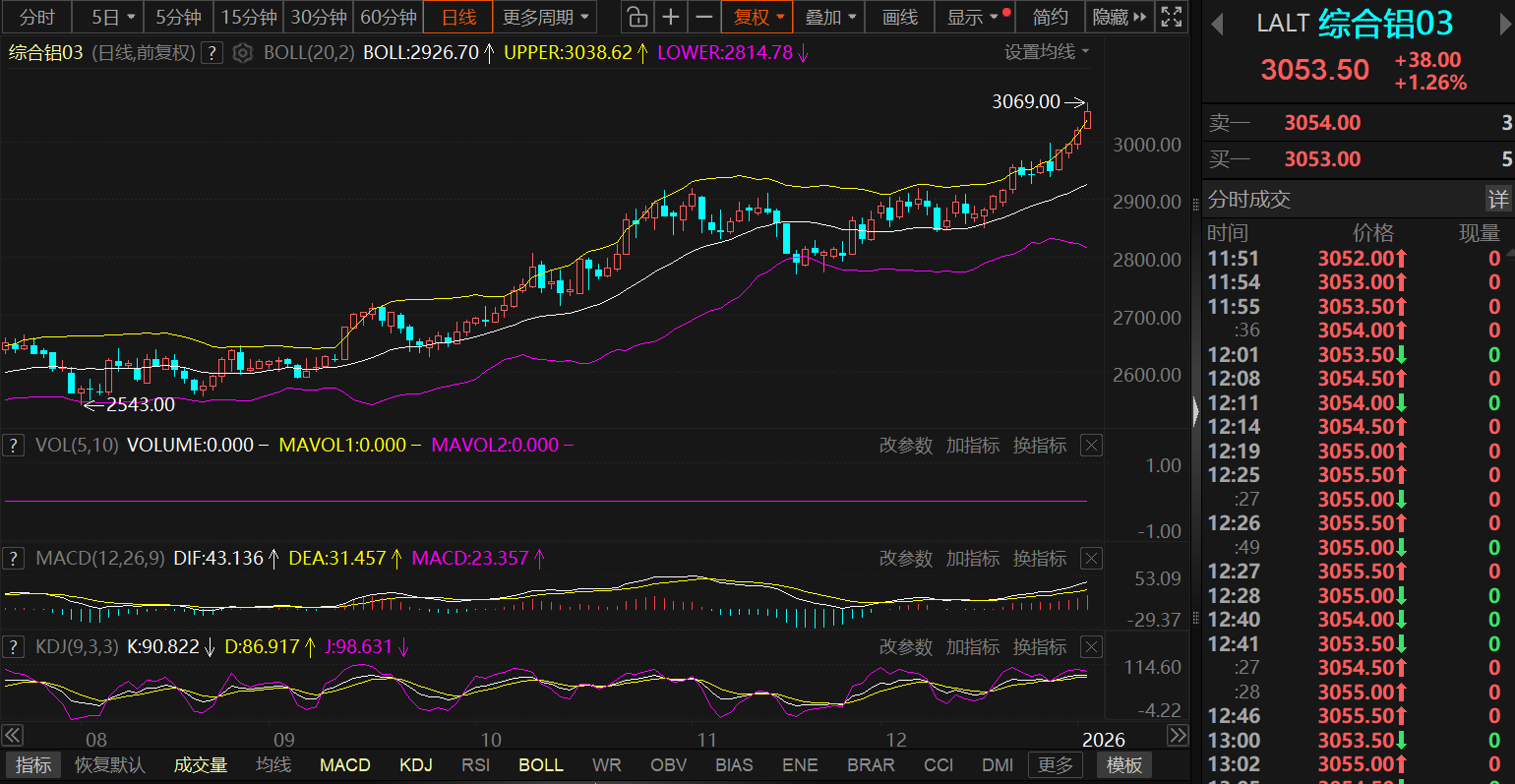
Task: Click the 画线 drawing button
Action: tap(899, 17)
